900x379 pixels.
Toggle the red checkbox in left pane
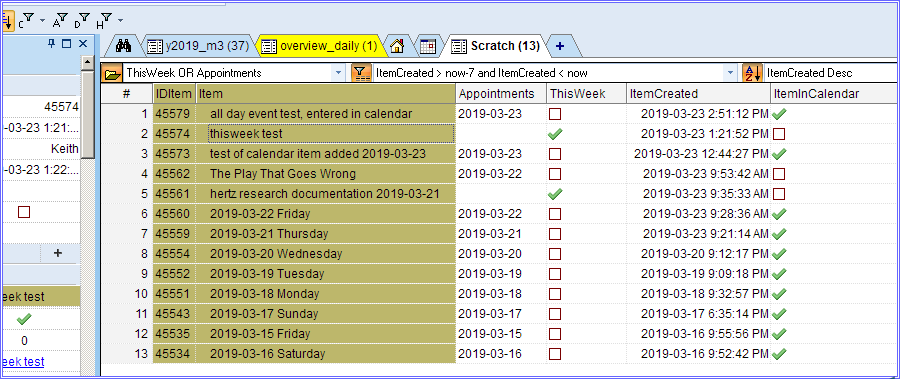point(24,212)
